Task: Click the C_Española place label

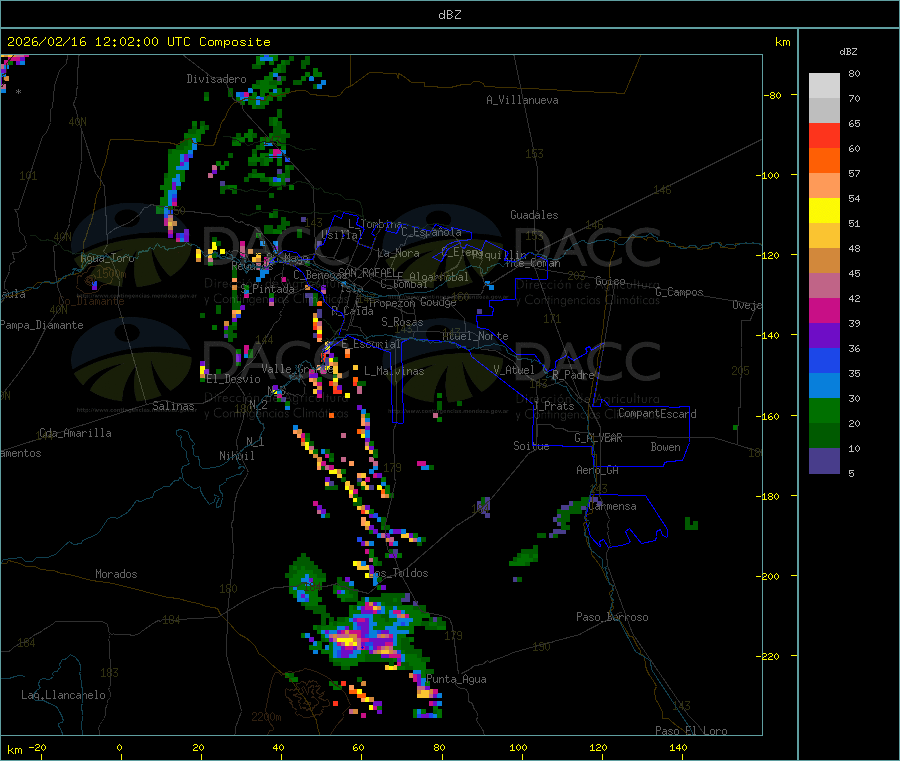Action: click(x=431, y=232)
